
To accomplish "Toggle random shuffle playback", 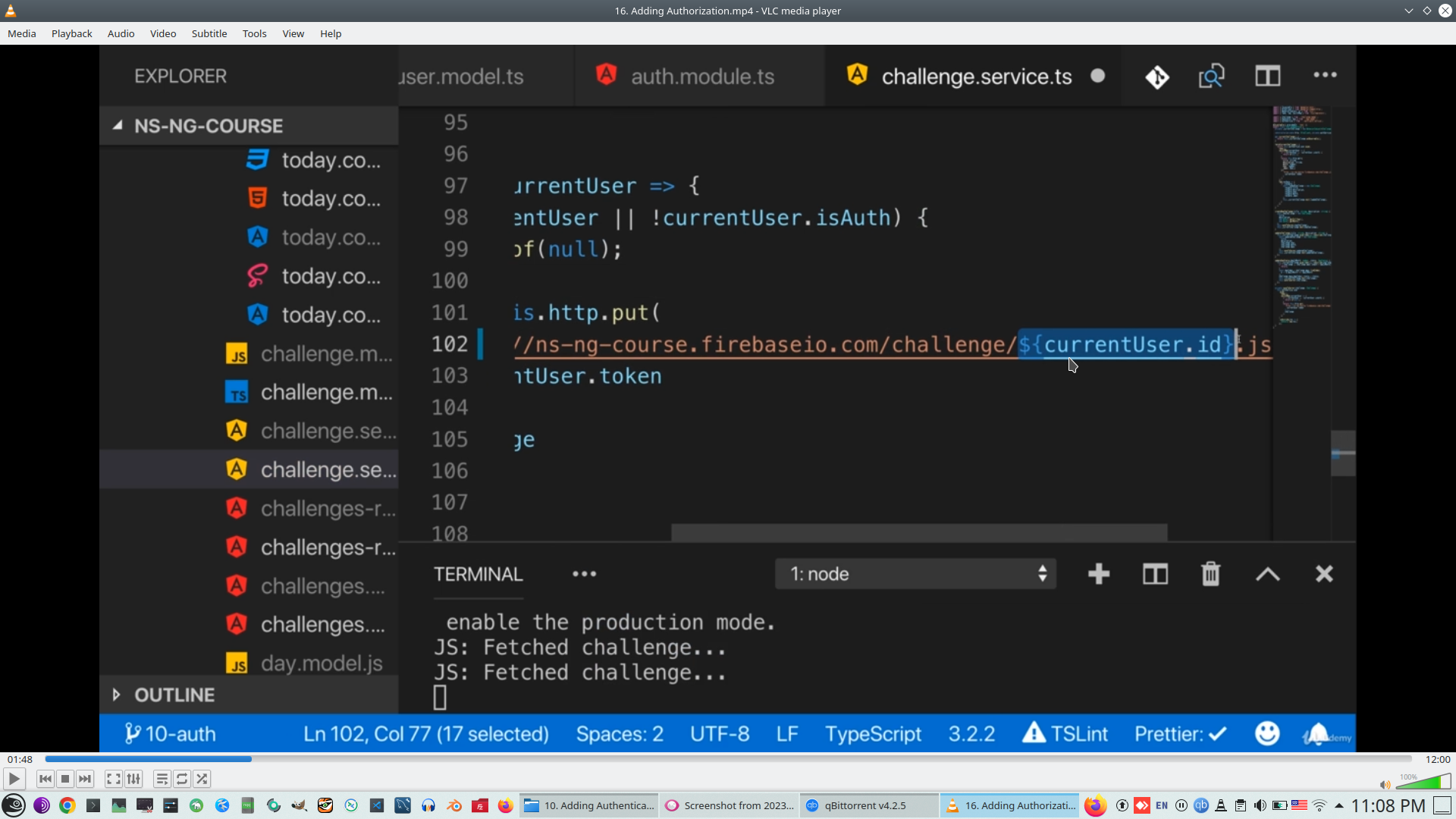I will (x=202, y=779).
